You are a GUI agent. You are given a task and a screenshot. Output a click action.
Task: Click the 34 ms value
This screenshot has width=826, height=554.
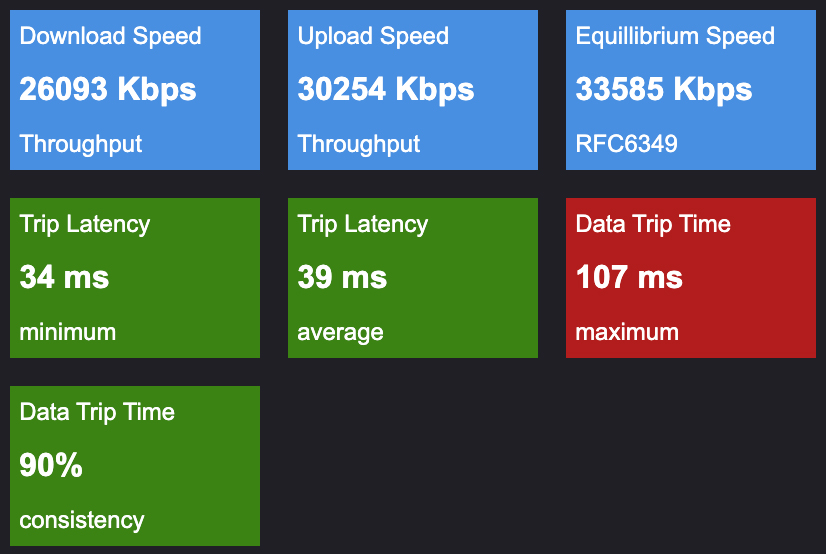pos(64,277)
